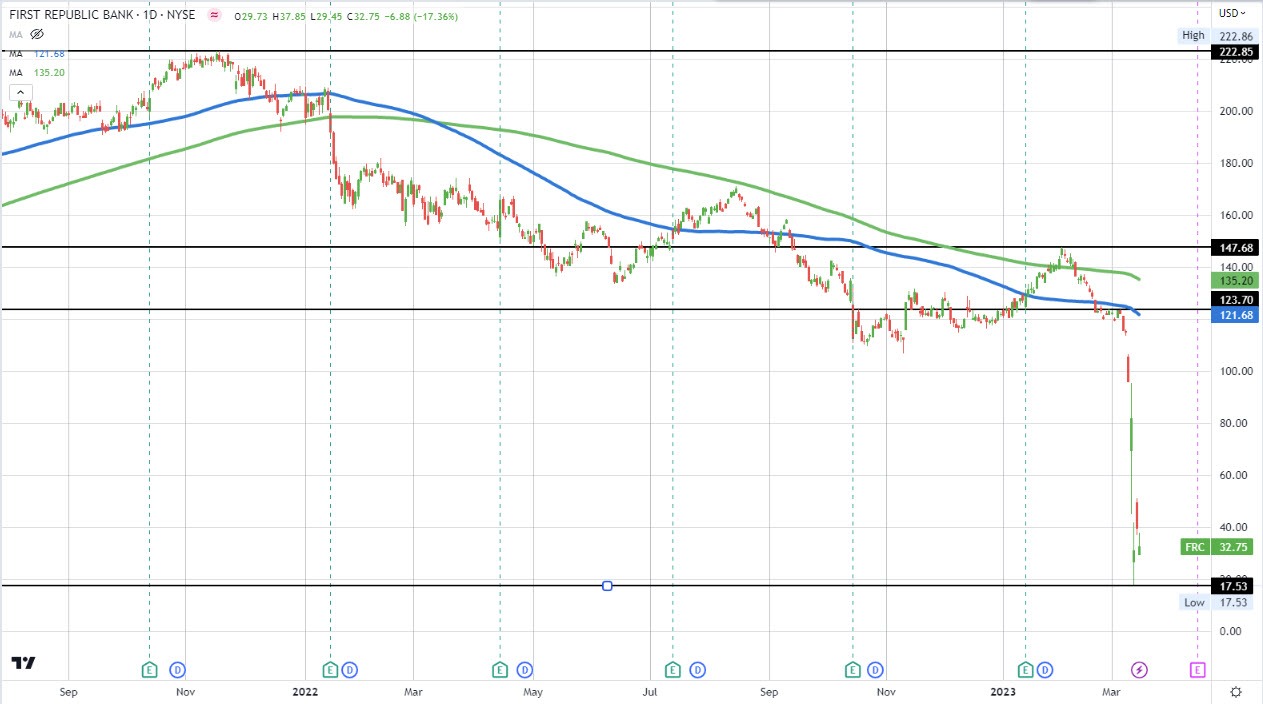Click the purple lightning bolt marker
1263x704 pixels.
click(x=1139, y=669)
